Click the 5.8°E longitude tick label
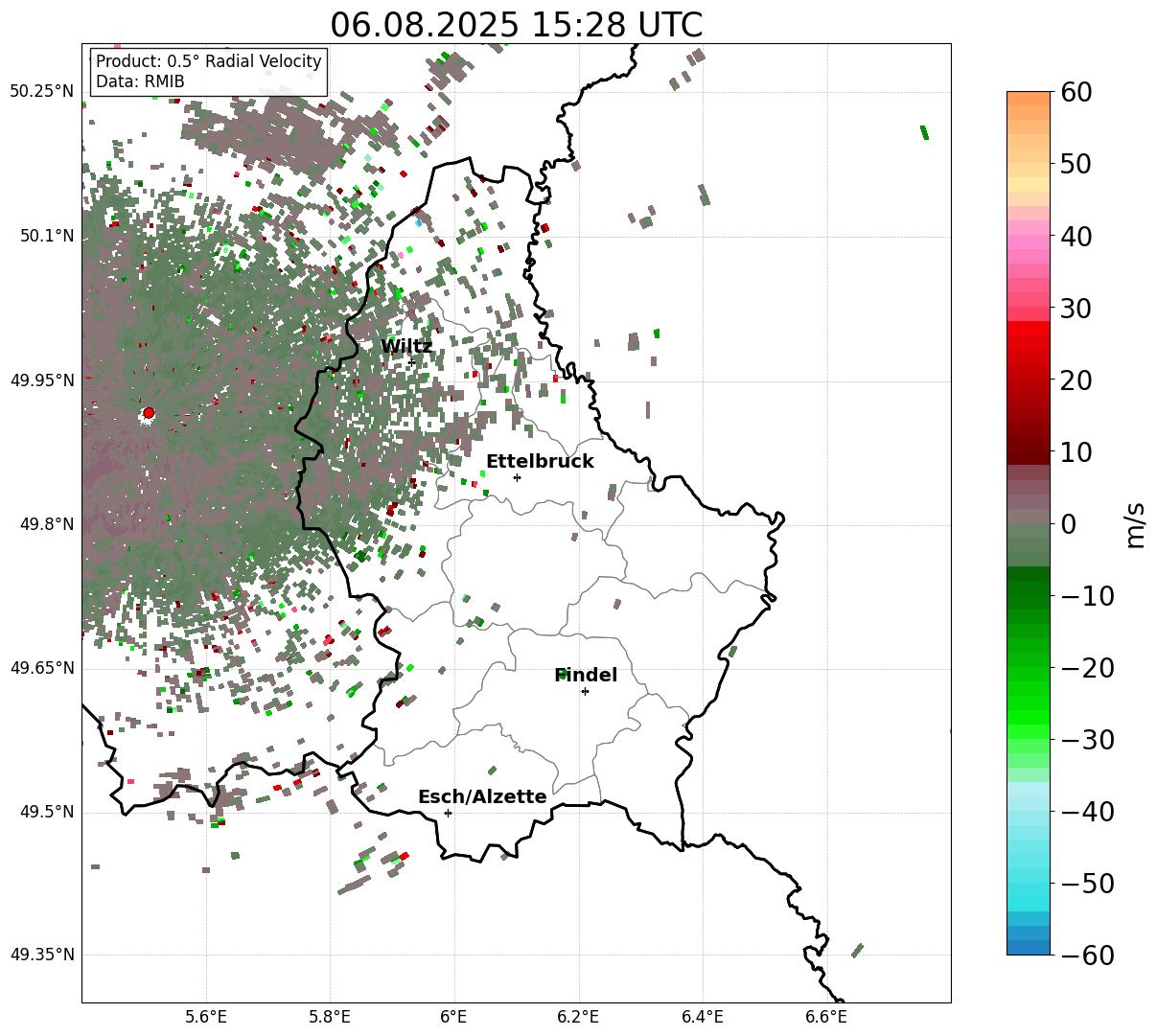 [x=330, y=1016]
